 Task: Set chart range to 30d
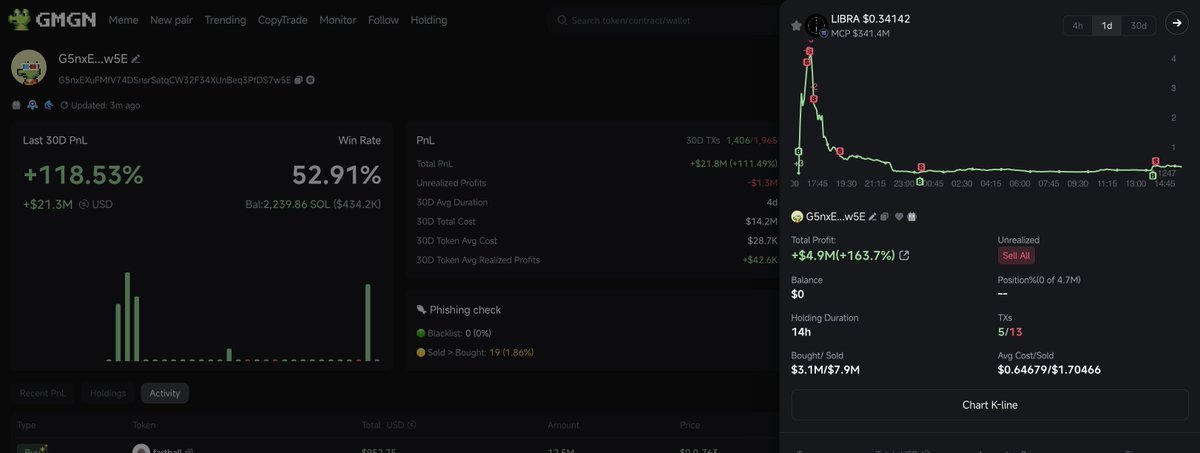click(x=1138, y=26)
